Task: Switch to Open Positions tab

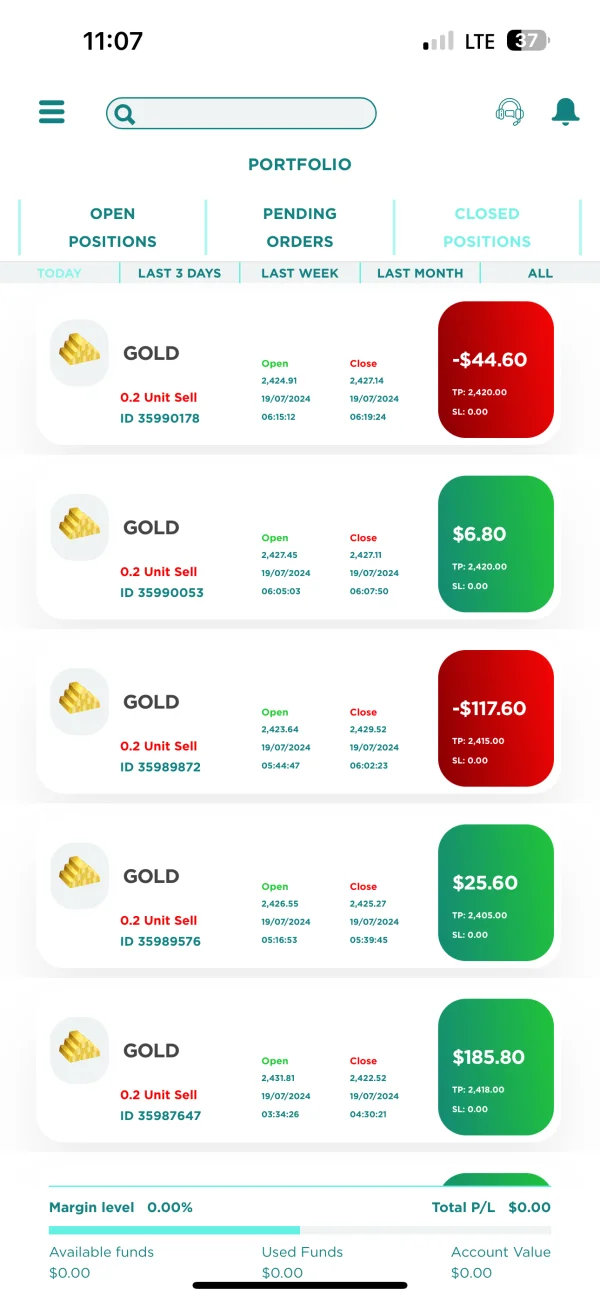Action: point(112,227)
